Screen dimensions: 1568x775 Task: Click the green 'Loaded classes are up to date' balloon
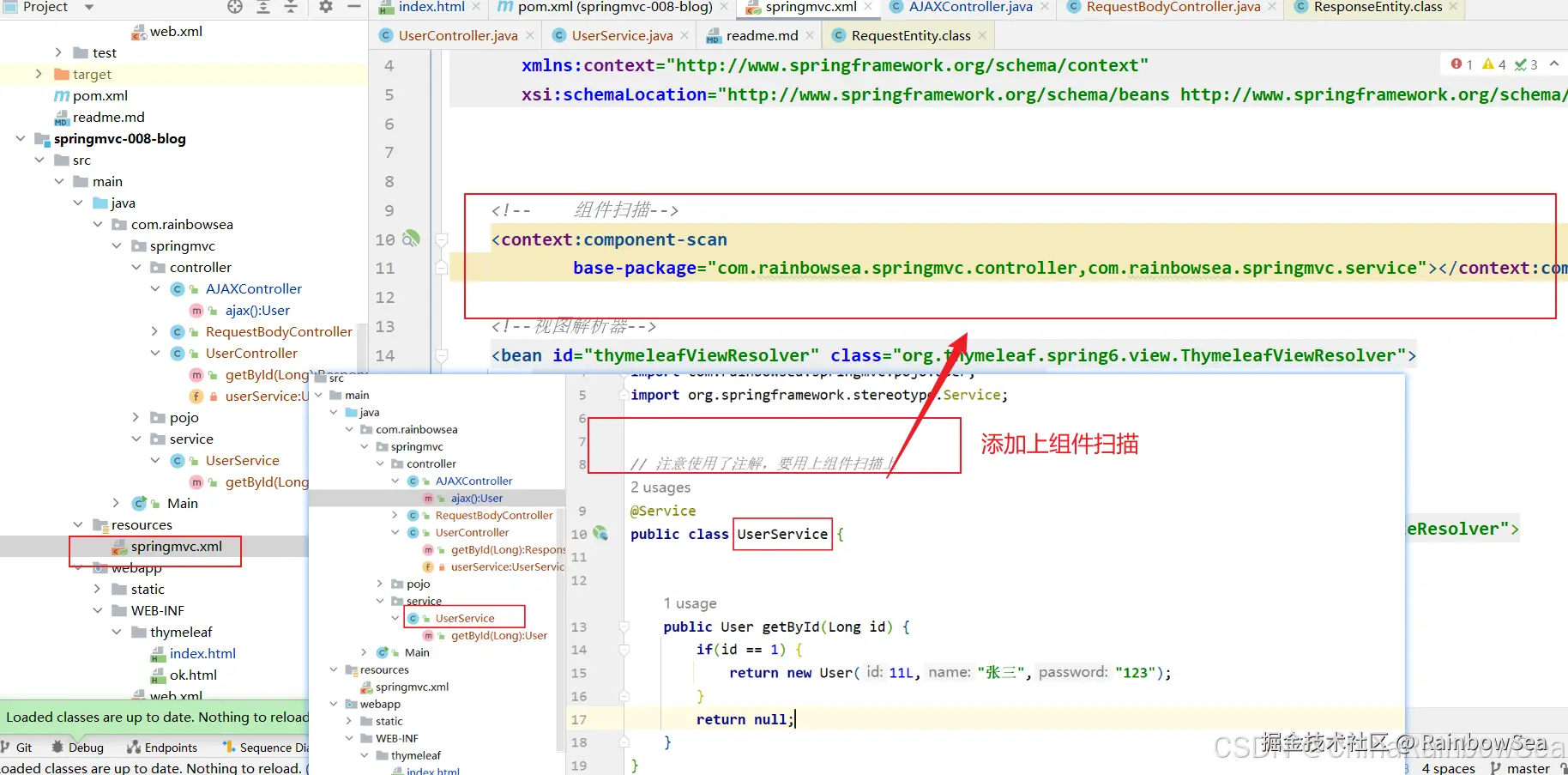pyautogui.click(x=154, y=717)
